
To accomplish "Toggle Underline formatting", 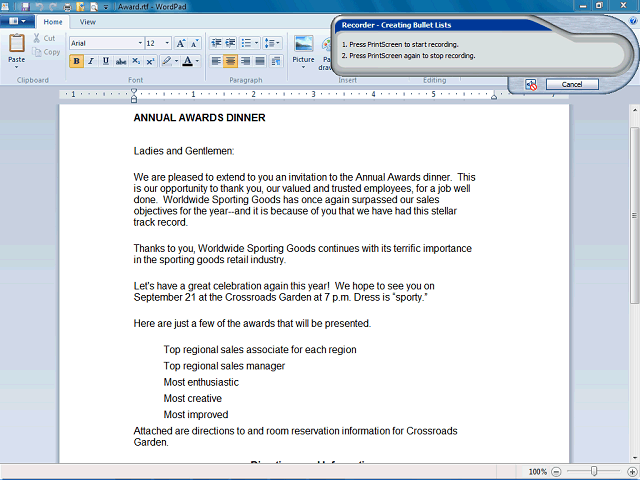I will click(106, 61).
